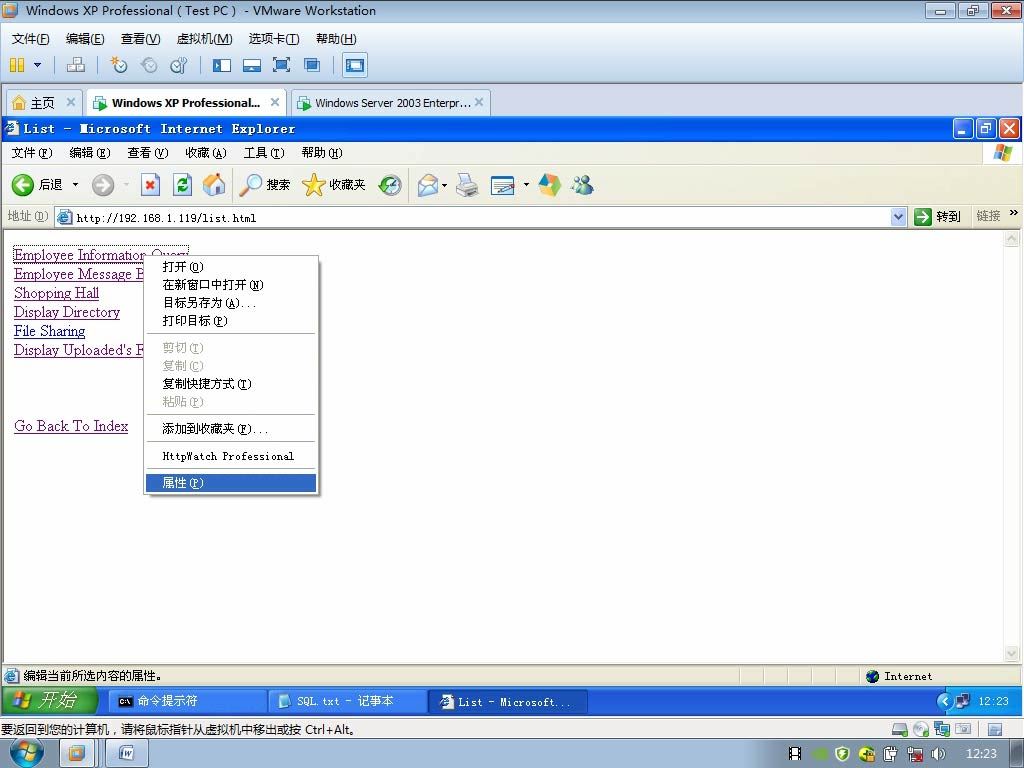
Task: Switch to the 主页 tab
Action: pos(43,103)
